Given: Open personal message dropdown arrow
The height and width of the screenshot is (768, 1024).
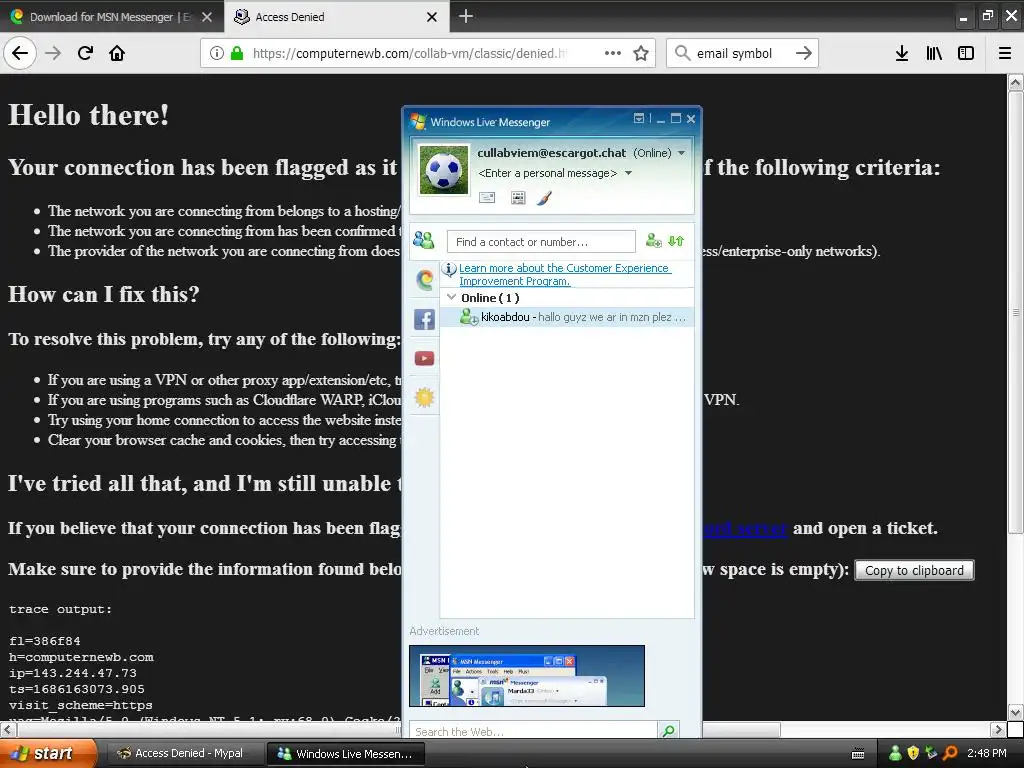Looking at the screenshot, I should click(628, 173).
